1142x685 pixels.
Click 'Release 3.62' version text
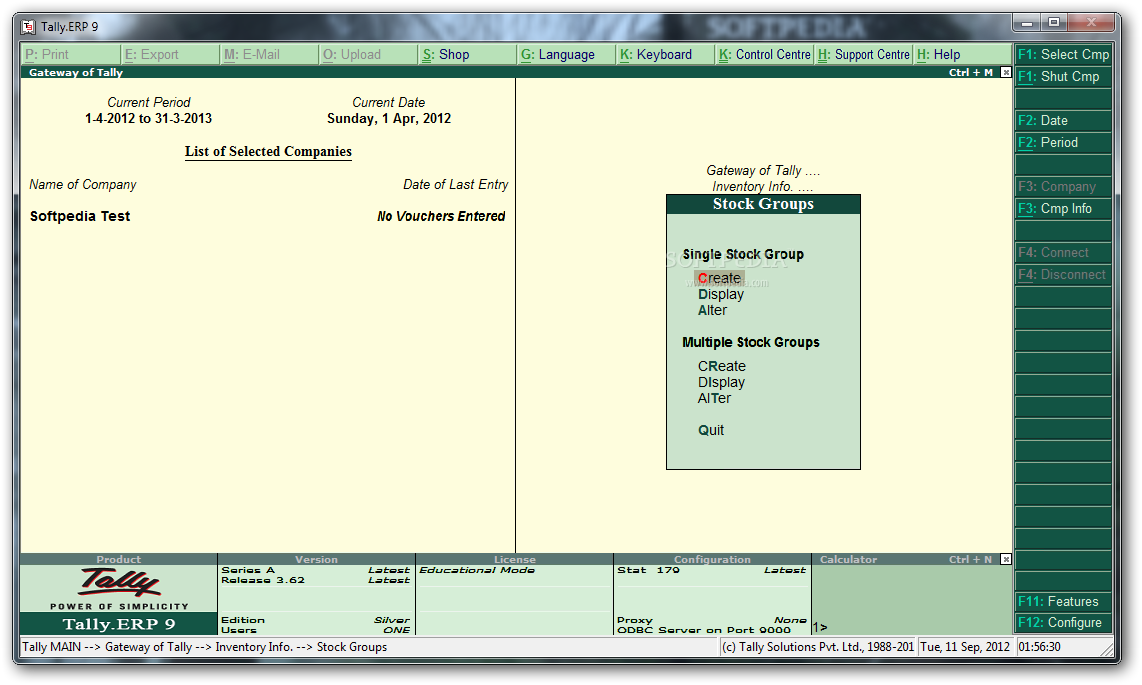[x=263, y=580]
